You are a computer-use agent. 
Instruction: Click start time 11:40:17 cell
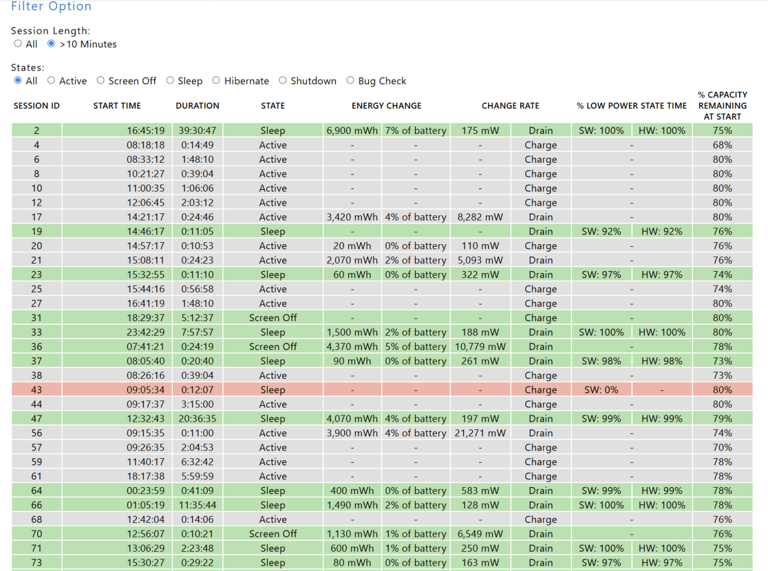117,462
